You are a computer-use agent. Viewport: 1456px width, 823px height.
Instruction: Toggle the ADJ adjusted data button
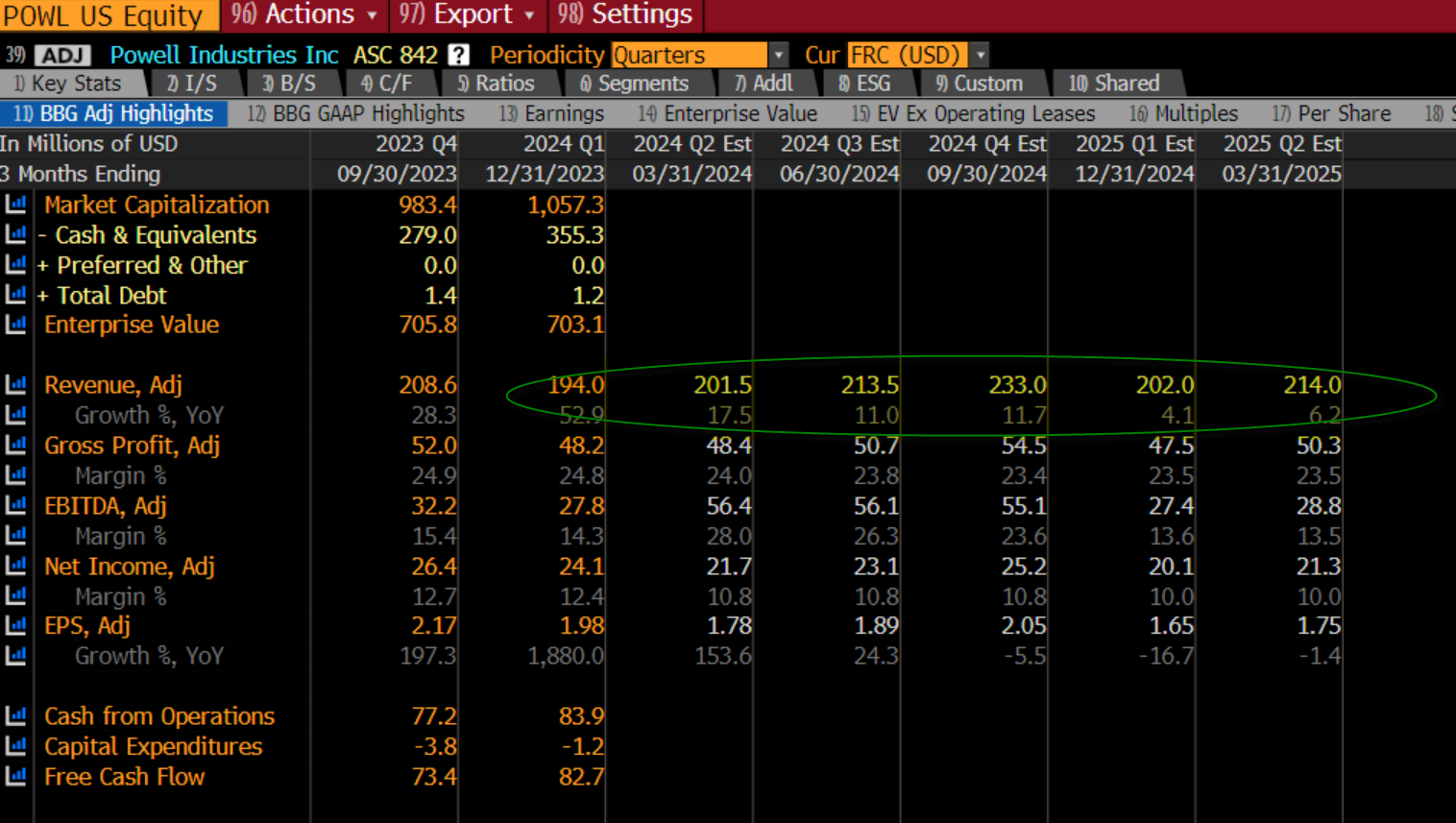(62, 56)
